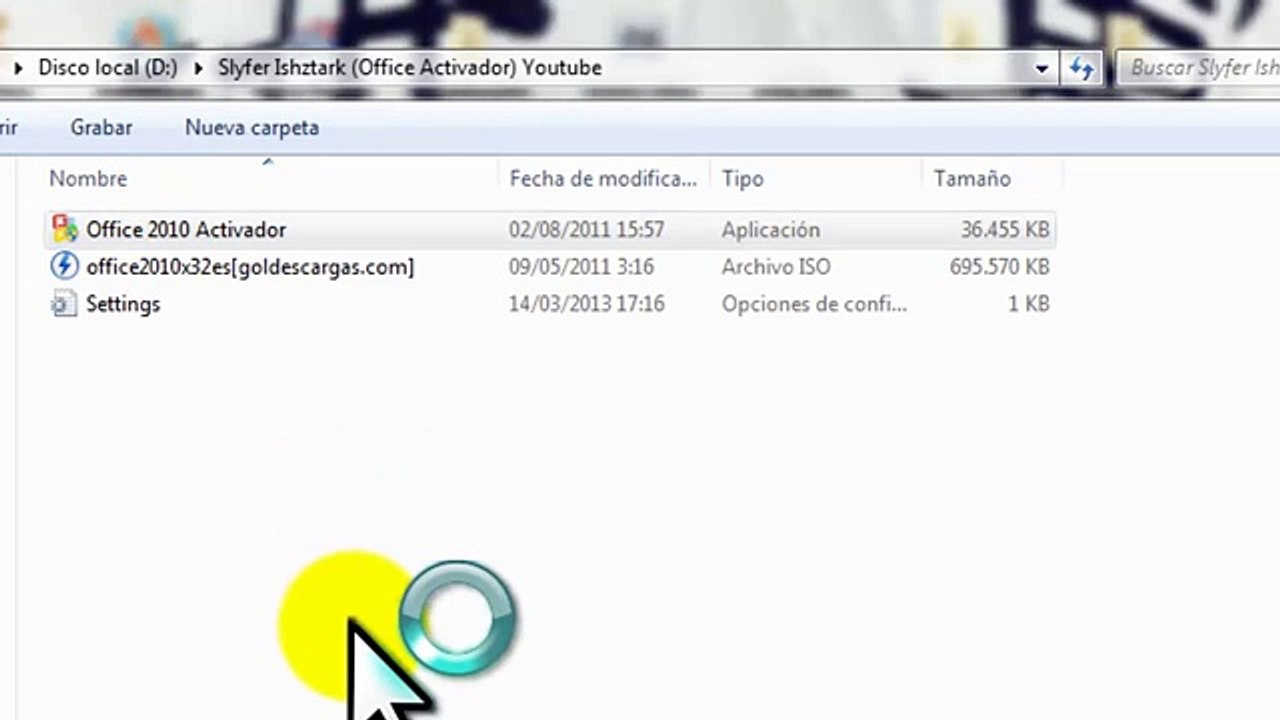Select the Office 2010 Activador application icon

click(65, 229)
